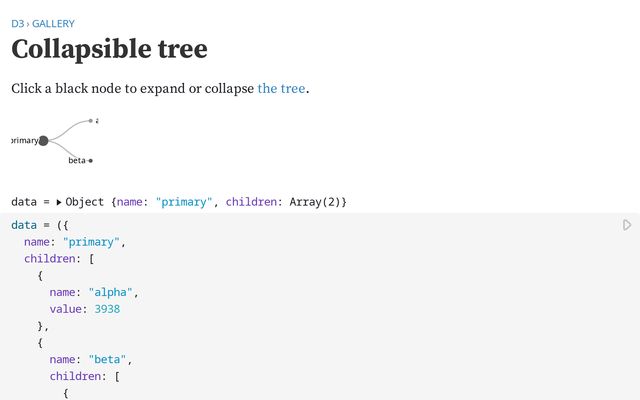Screen dimensions: 640x400
Task: Click the "primary" string in inspector output
Action: pyautogui.click(x=184, y=202)
